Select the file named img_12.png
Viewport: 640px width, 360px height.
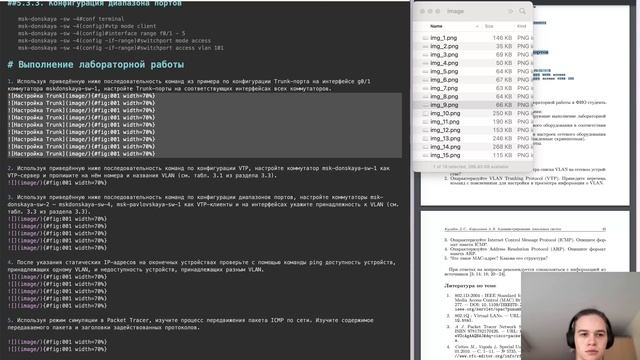tap(445, 130)
